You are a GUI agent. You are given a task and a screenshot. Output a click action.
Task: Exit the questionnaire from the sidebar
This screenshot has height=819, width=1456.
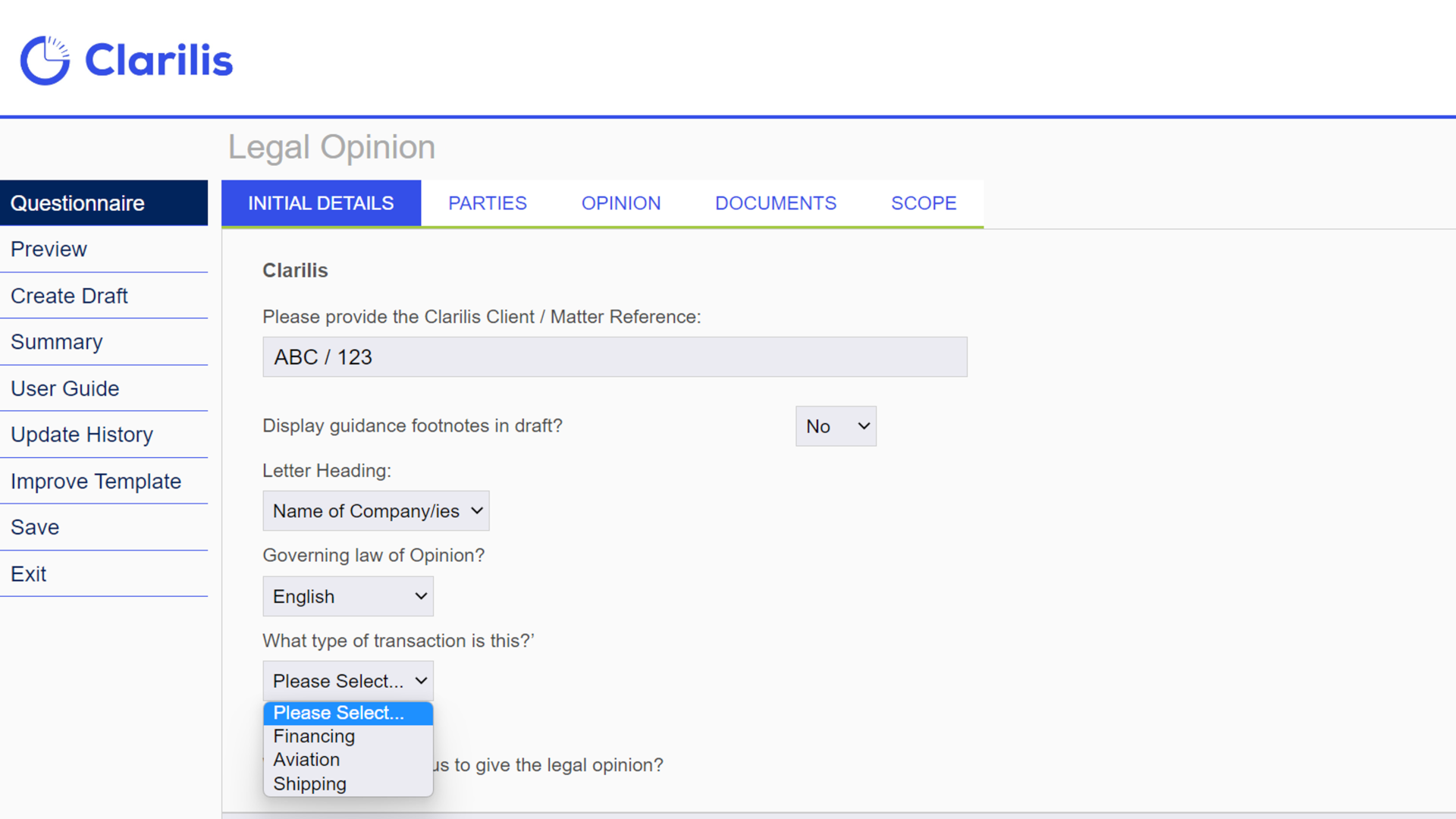point(104,574)
